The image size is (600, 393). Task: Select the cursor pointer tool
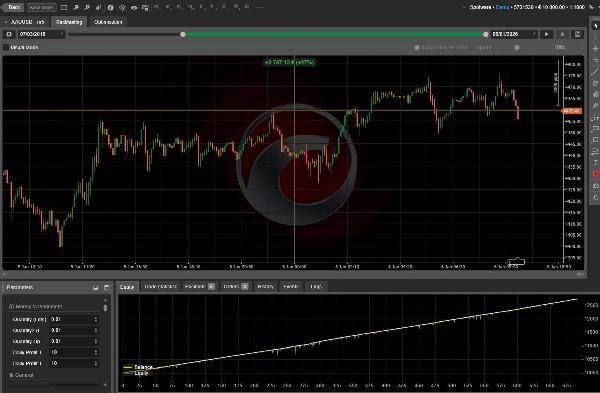click(x=595, y=26)
